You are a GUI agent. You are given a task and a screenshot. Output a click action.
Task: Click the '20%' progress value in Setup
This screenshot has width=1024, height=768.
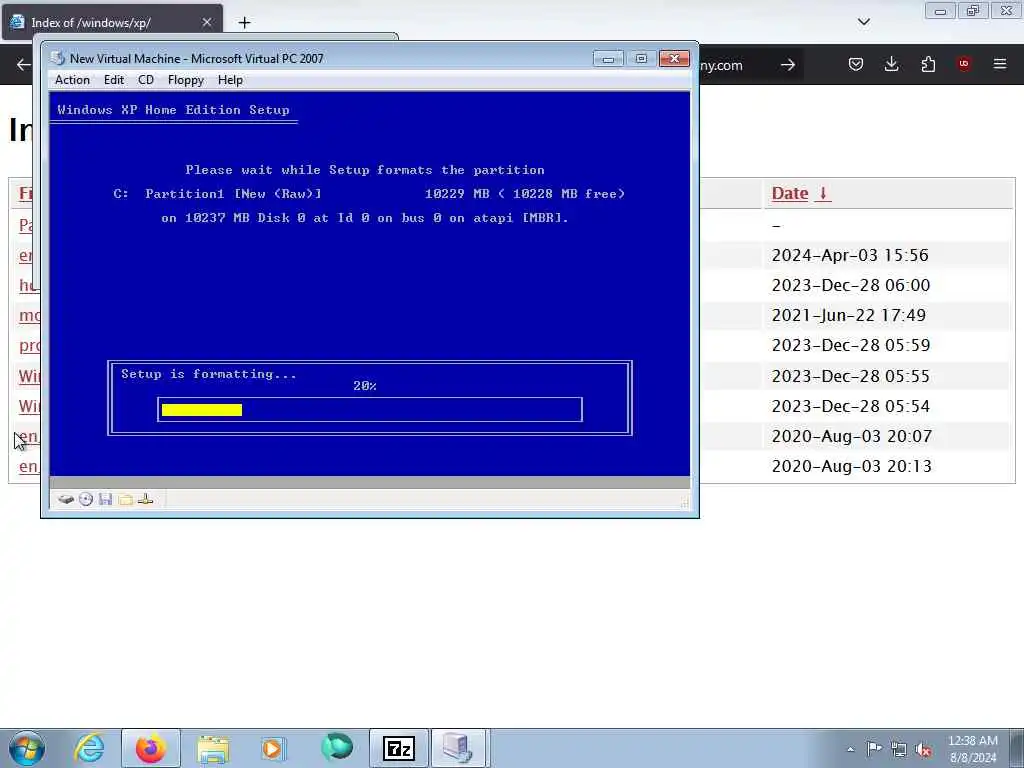tap(364, 386)
